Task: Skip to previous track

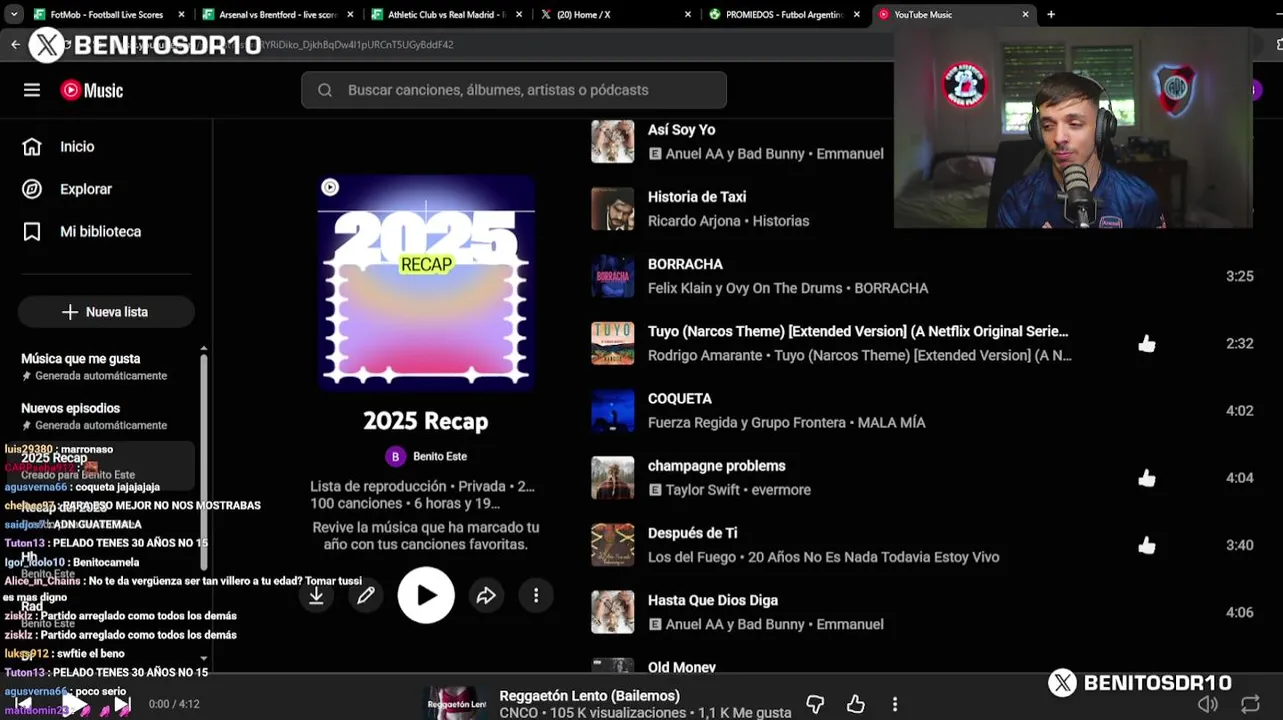Action: point(23,704)
